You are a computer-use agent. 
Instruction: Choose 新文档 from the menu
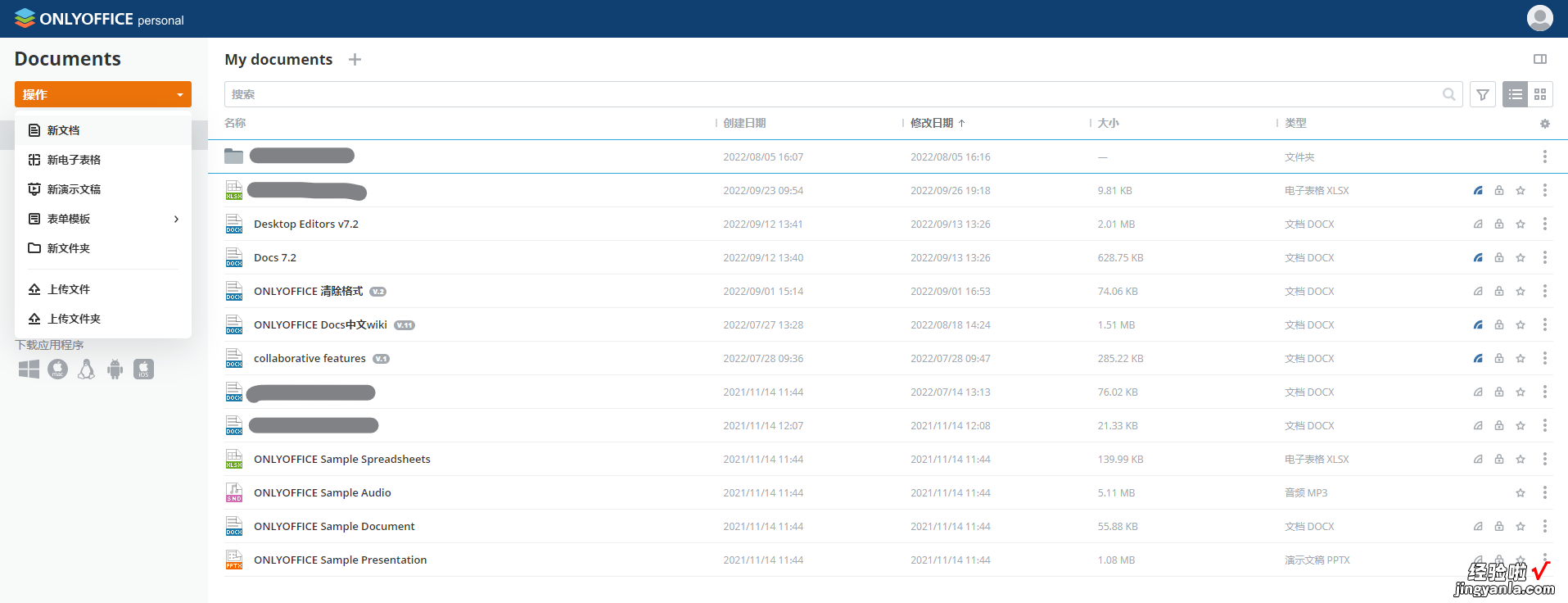pos(103,130)
